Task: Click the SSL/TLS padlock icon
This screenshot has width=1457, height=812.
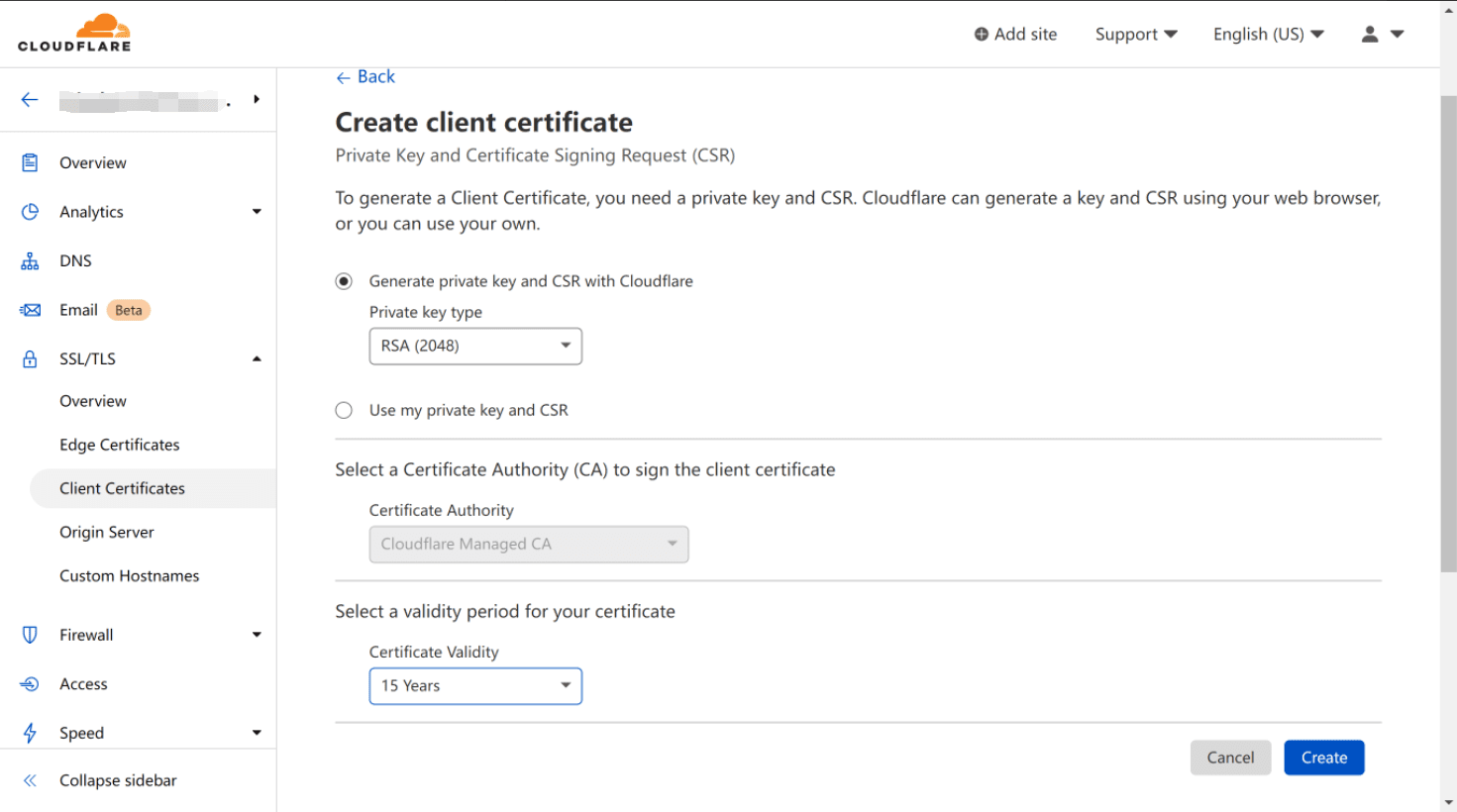Action: click(x=30, y=359)
